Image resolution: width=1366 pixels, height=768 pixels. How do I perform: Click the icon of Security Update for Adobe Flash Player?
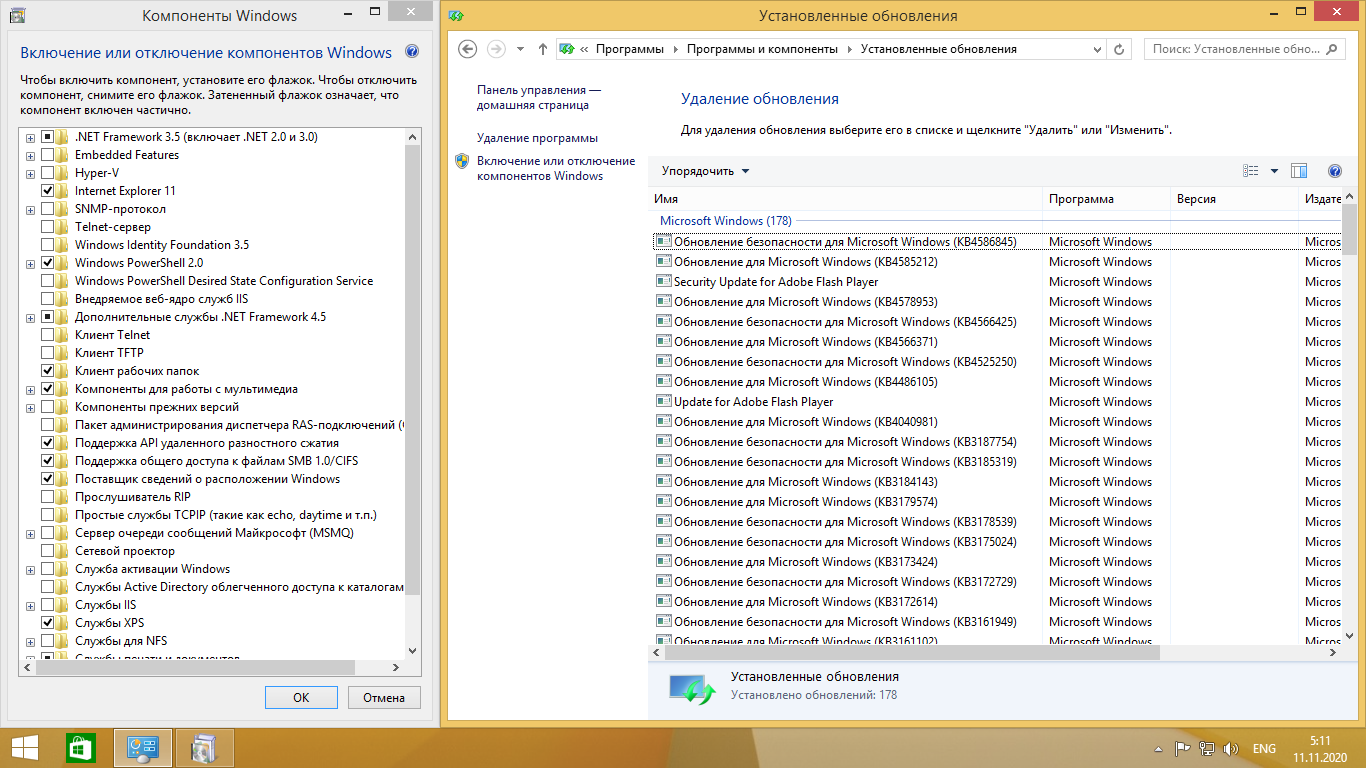(663, 281)
